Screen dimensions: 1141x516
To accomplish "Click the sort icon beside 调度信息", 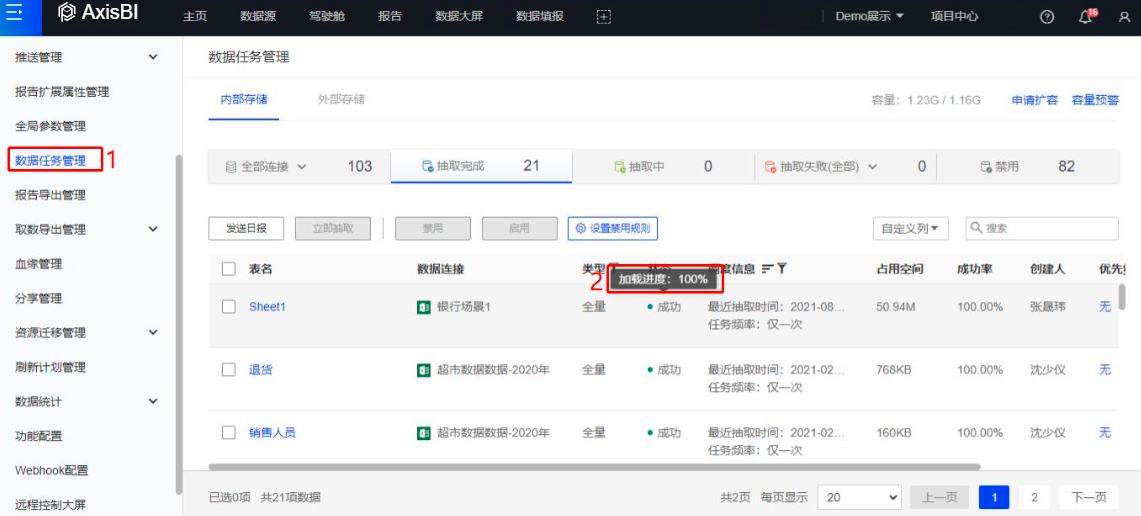I will [x=767, y=269].
